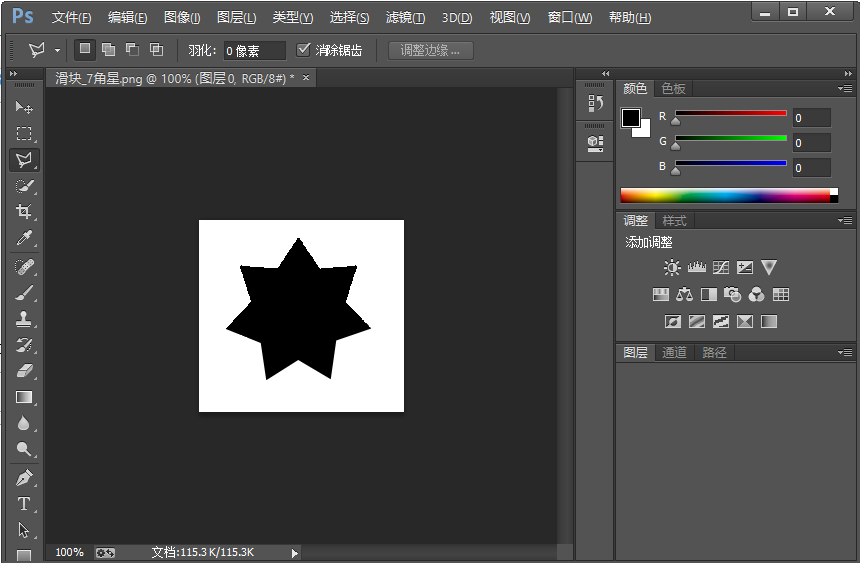The image size is (860, 563).
Task: Add a Brightness/Contrast adjustment
Action: pos(672,267)
